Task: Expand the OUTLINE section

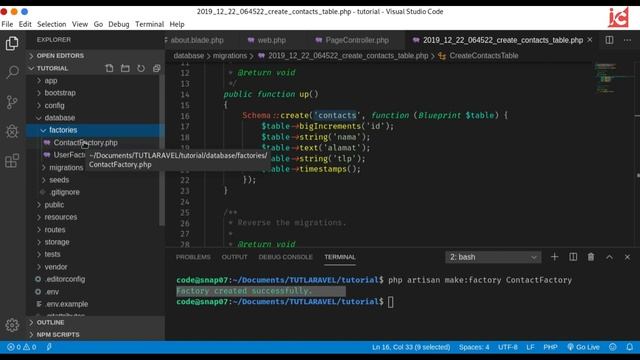Action: coord(96,322)
